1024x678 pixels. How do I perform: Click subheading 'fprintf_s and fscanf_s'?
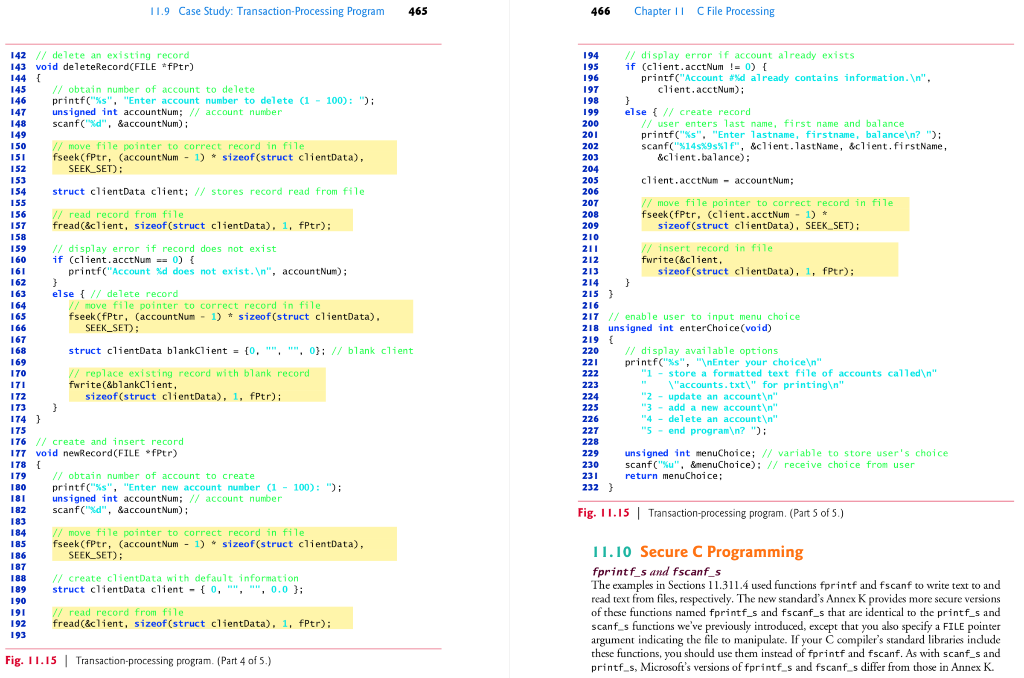pos(656,572)
